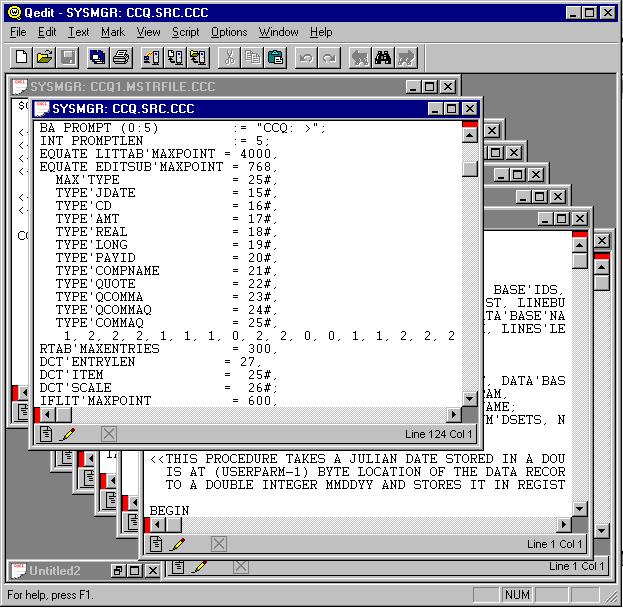Click the New file toolbar icon
Image resolution: width=623 pixels, height=608 pixels.
point(21,58)
